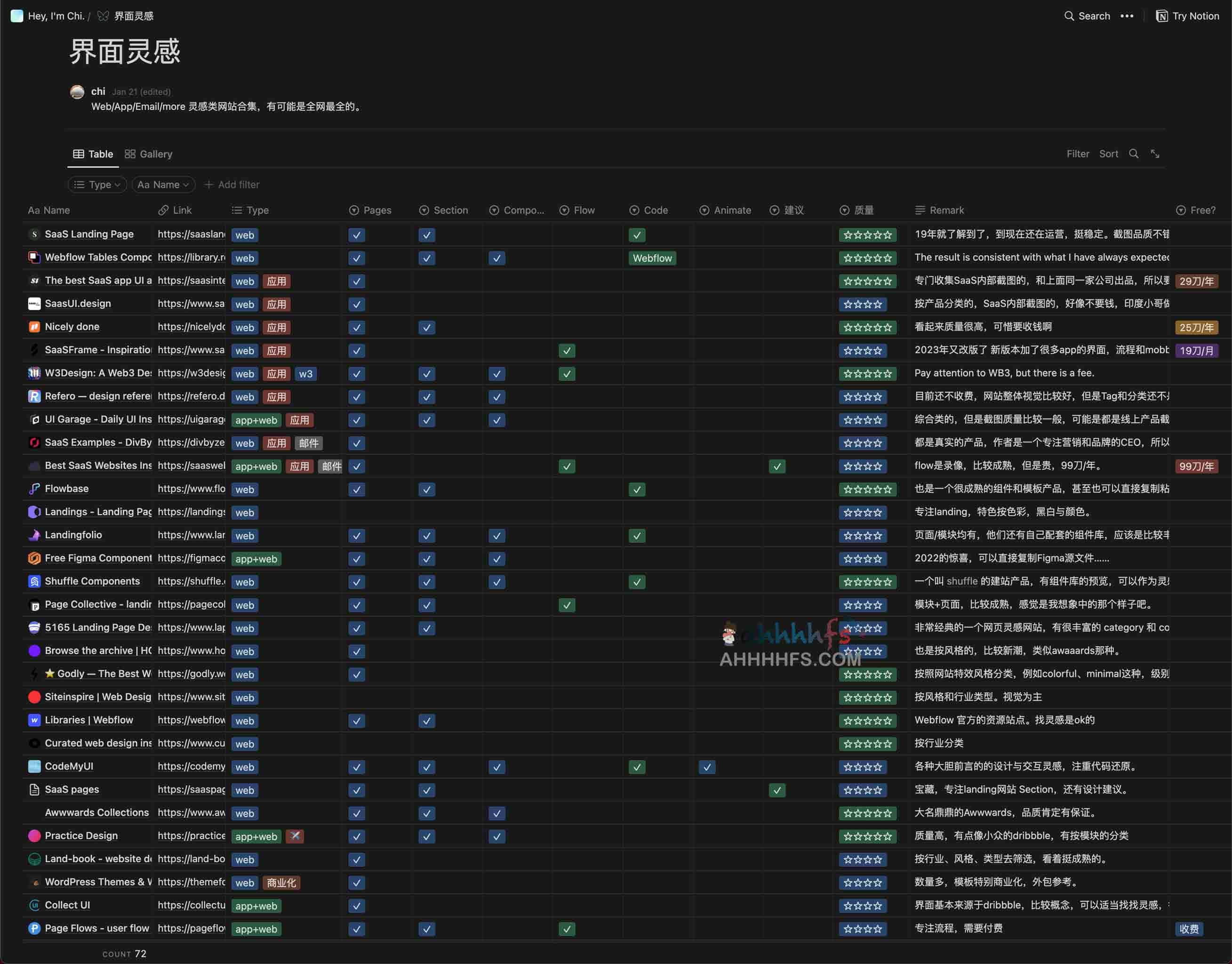
Task: Click the Webflow green tag in Code column
Action: [652, 258]
